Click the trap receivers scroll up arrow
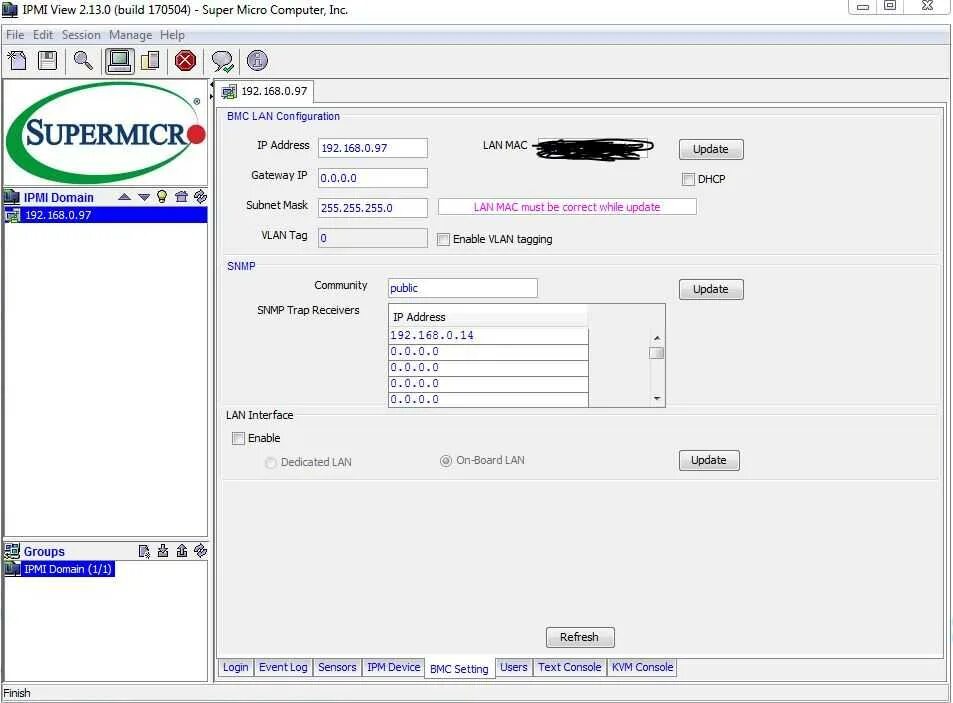The height and width of the screenshot is (703, 953). [656, 338]
